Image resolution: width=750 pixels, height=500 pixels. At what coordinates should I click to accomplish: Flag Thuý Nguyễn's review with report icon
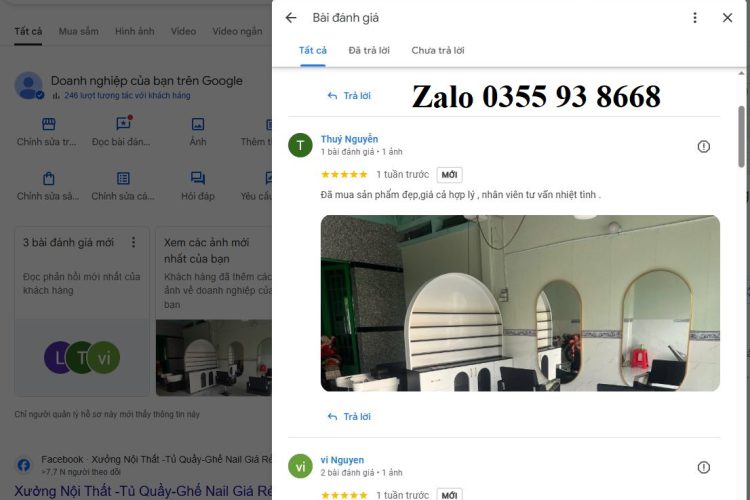tap(703, 146)
